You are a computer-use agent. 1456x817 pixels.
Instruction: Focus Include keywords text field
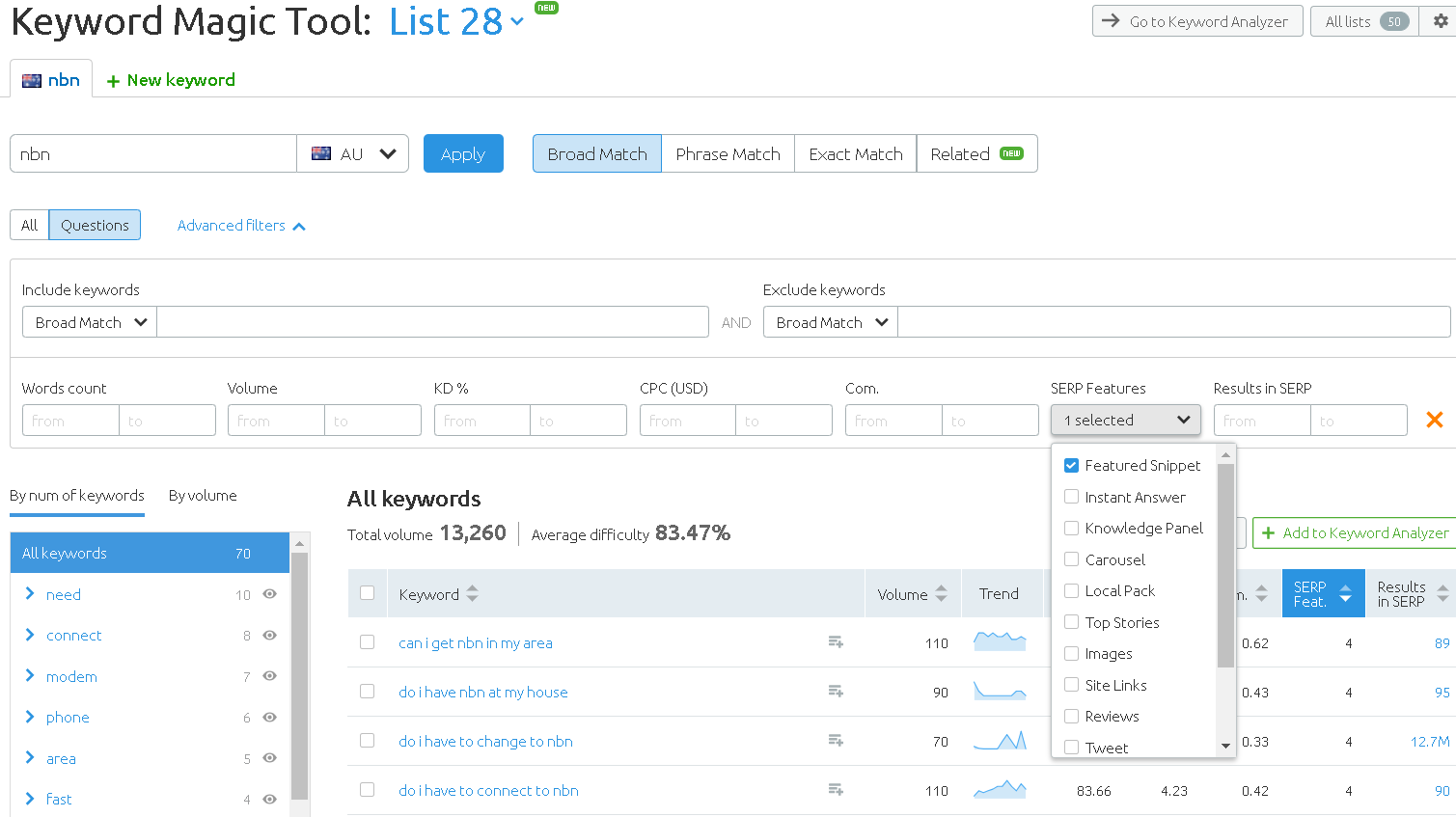433,322
